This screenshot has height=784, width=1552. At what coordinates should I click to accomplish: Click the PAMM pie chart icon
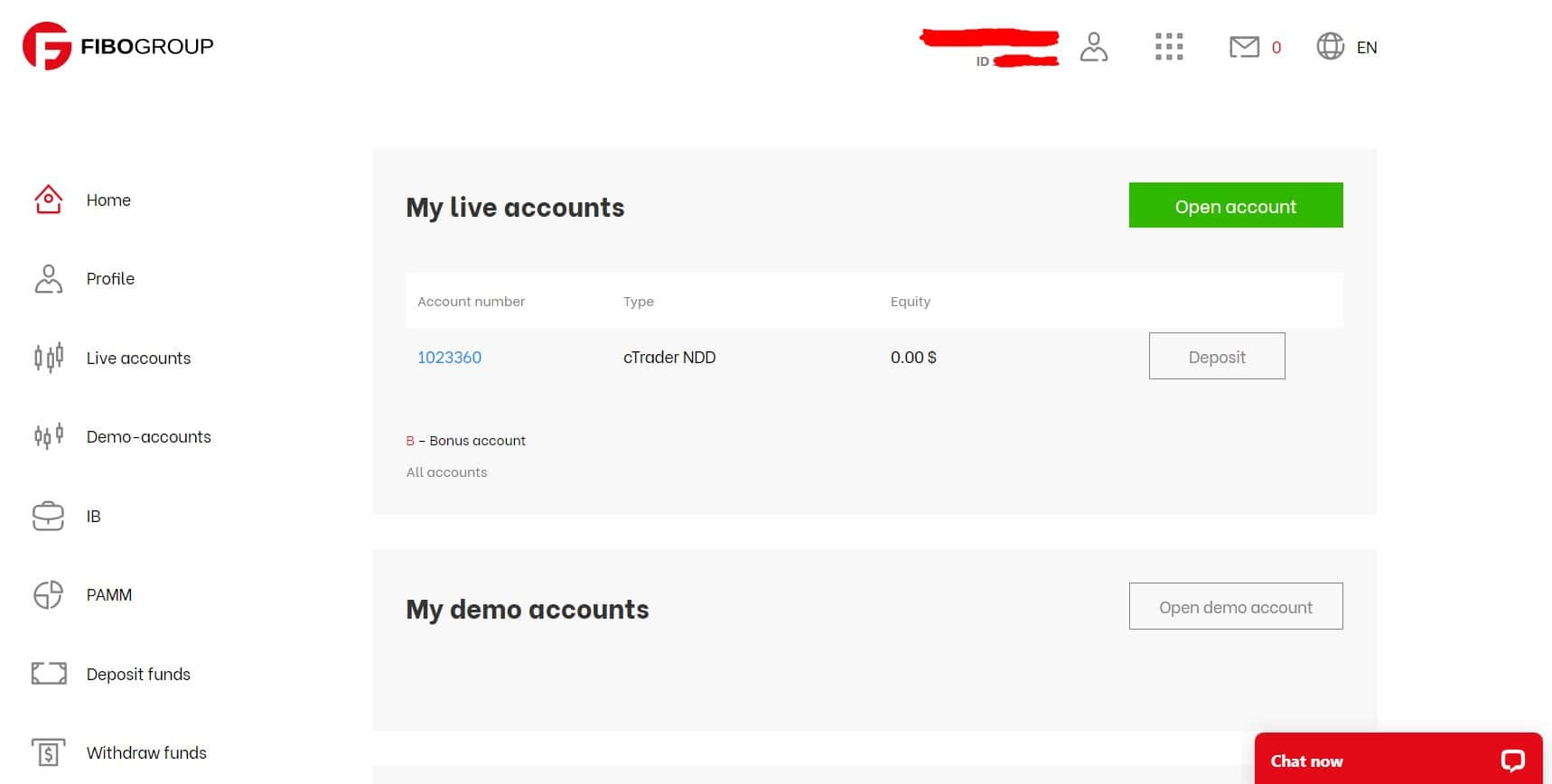click(48, 594)
